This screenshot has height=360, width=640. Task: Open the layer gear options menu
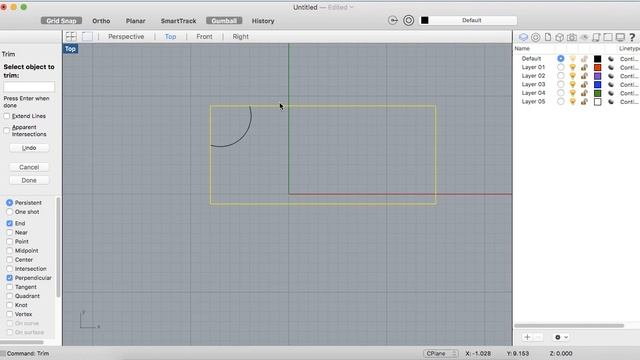coord(561,337)
